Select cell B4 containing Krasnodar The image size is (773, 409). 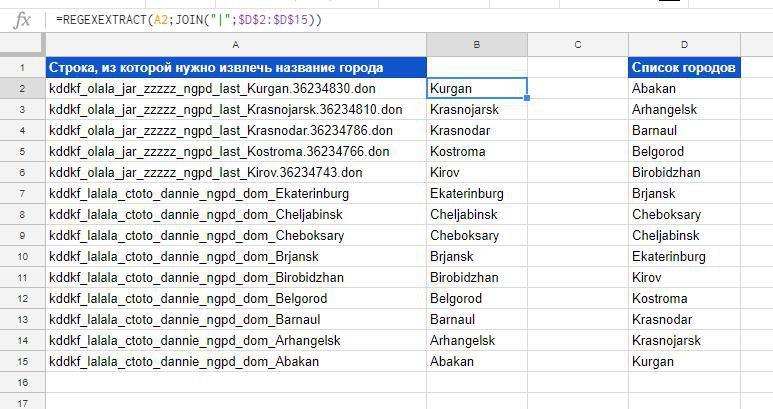coord(477,131)
